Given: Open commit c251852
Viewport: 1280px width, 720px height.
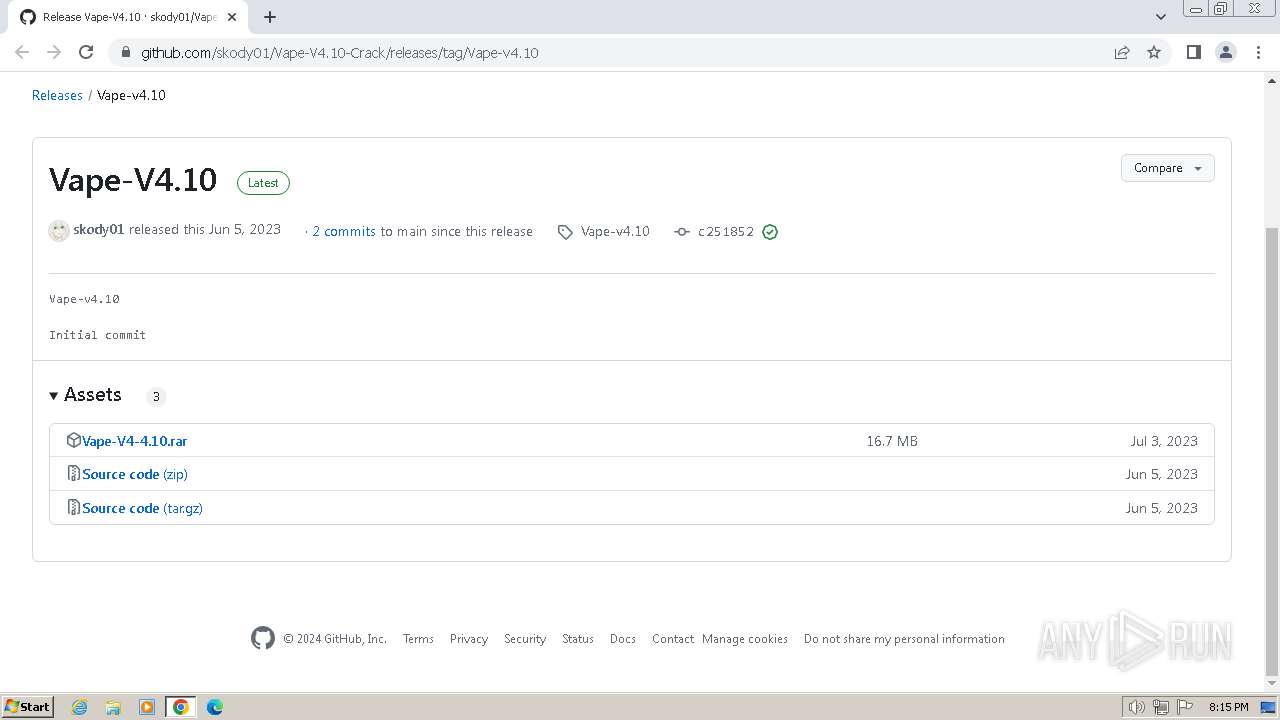Looking at the screenshot, I should click(x=726, y=232).
